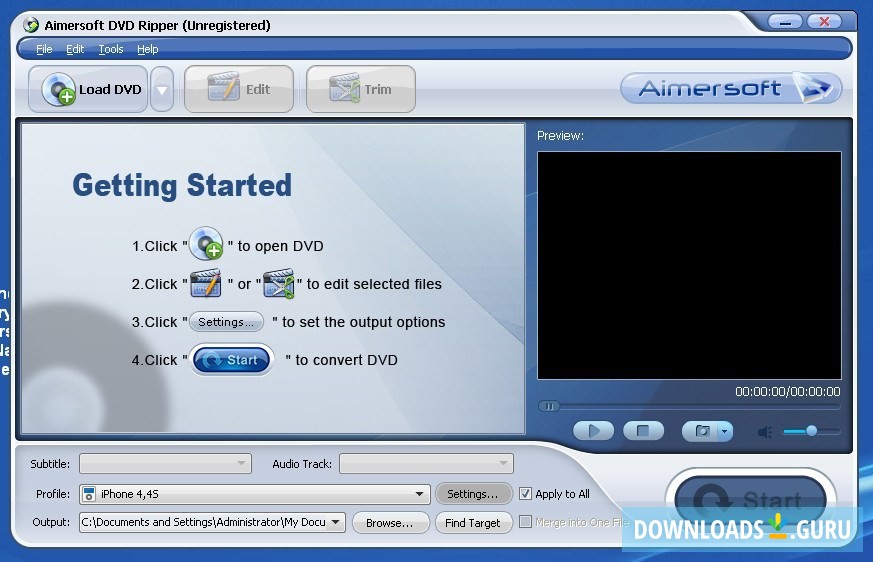Click the trim scissors icon in step 2

point(278,284)
